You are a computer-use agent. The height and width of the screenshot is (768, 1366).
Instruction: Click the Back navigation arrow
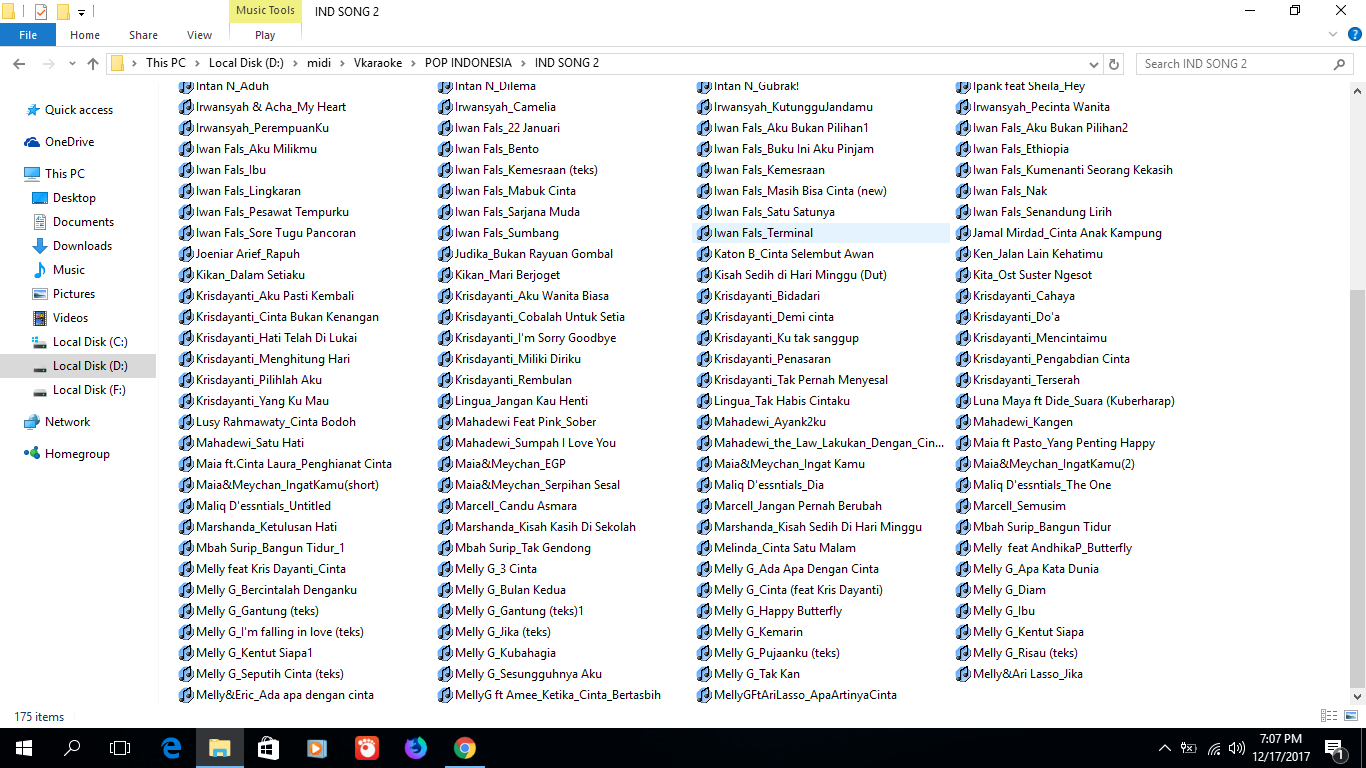(18, 63)
